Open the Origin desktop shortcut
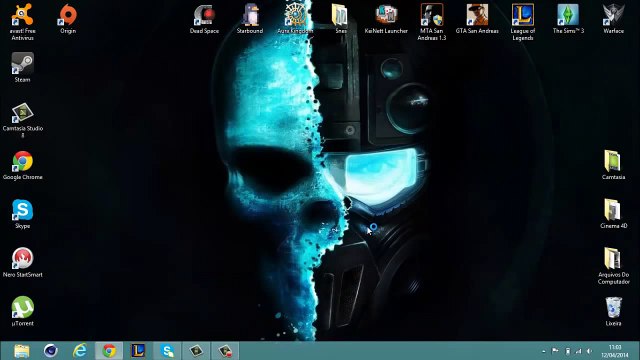The height and width of the screenshot is (360, 640). point(68,19)
